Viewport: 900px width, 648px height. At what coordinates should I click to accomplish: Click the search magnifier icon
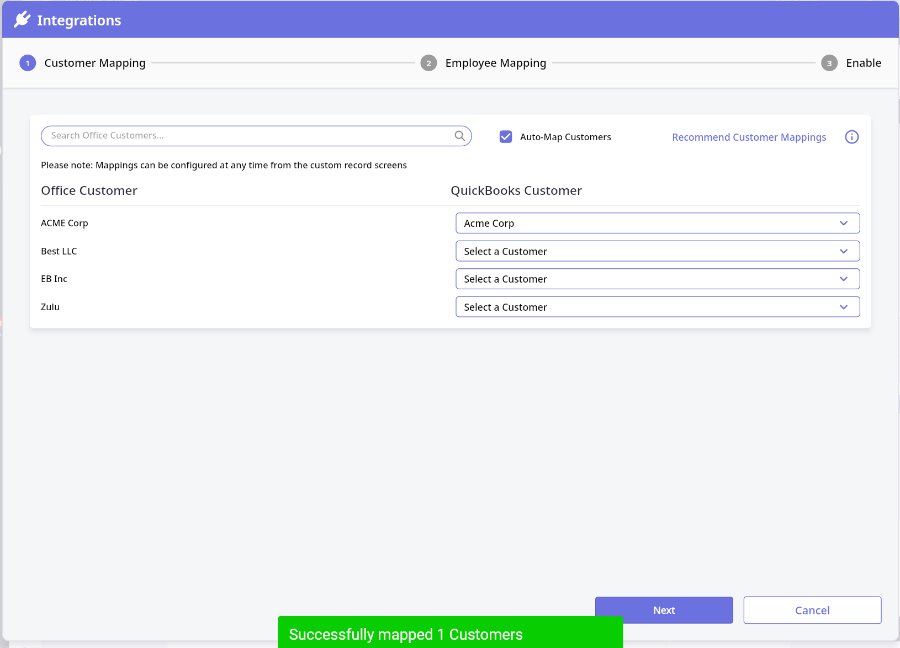pyautogui.click(x=460, y=136)
